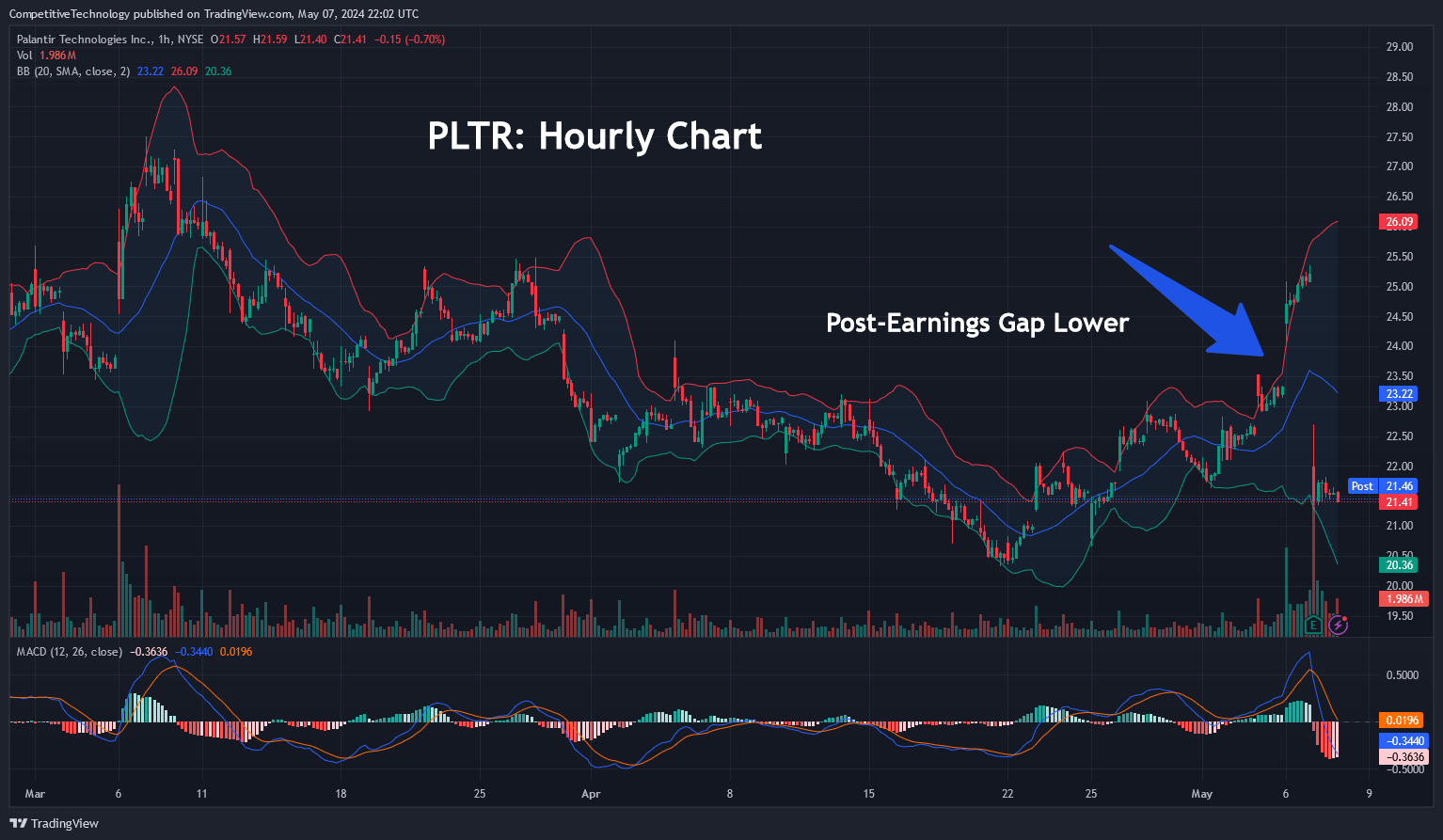Click the orange '0.0196' MACD axis tag
The image size is (1443, 840).
[1403, 721]
